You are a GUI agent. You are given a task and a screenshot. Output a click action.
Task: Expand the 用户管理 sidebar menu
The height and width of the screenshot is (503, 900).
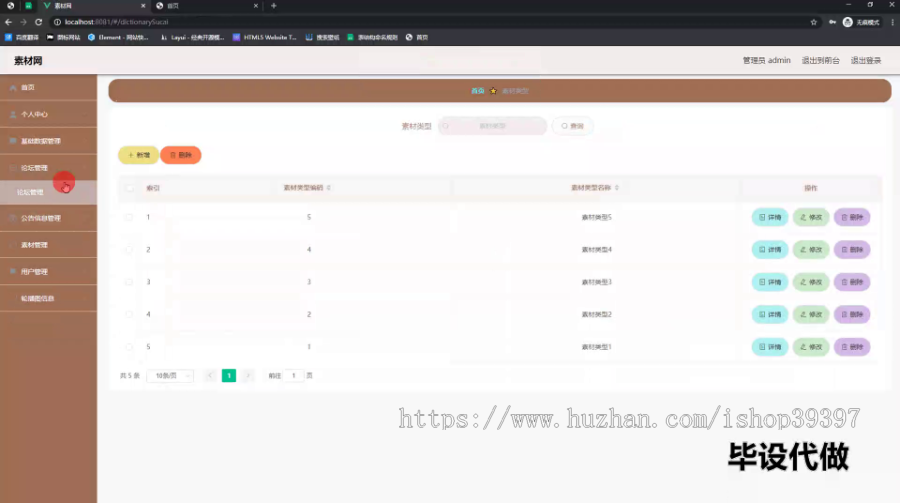click(48, 272)
